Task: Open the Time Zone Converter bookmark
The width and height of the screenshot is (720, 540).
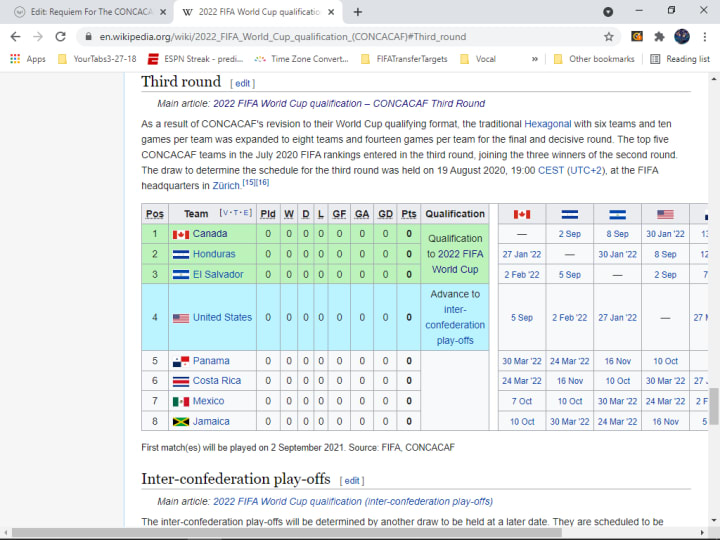Action: coord(302,59)
